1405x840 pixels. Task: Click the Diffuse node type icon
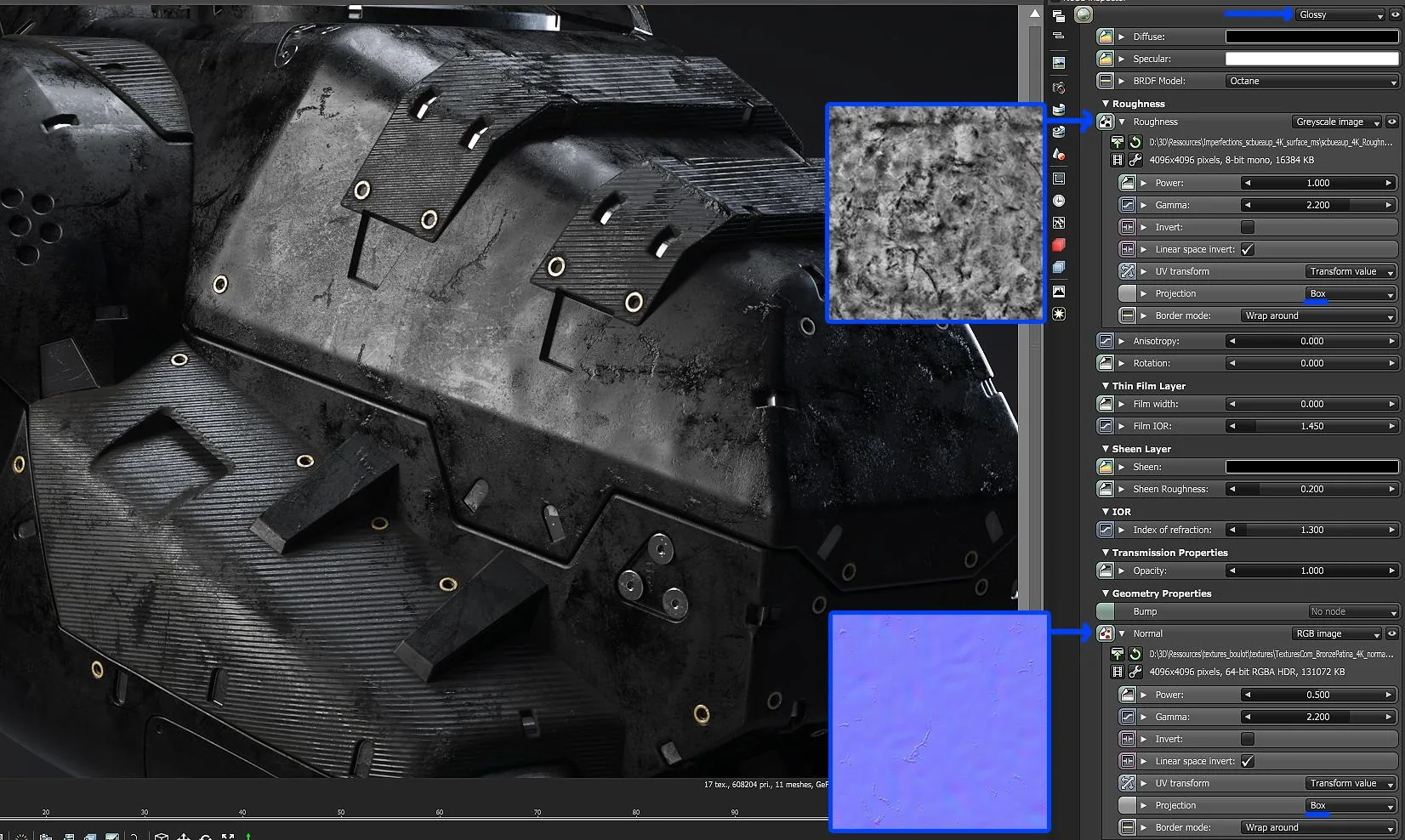(1105, 37)
